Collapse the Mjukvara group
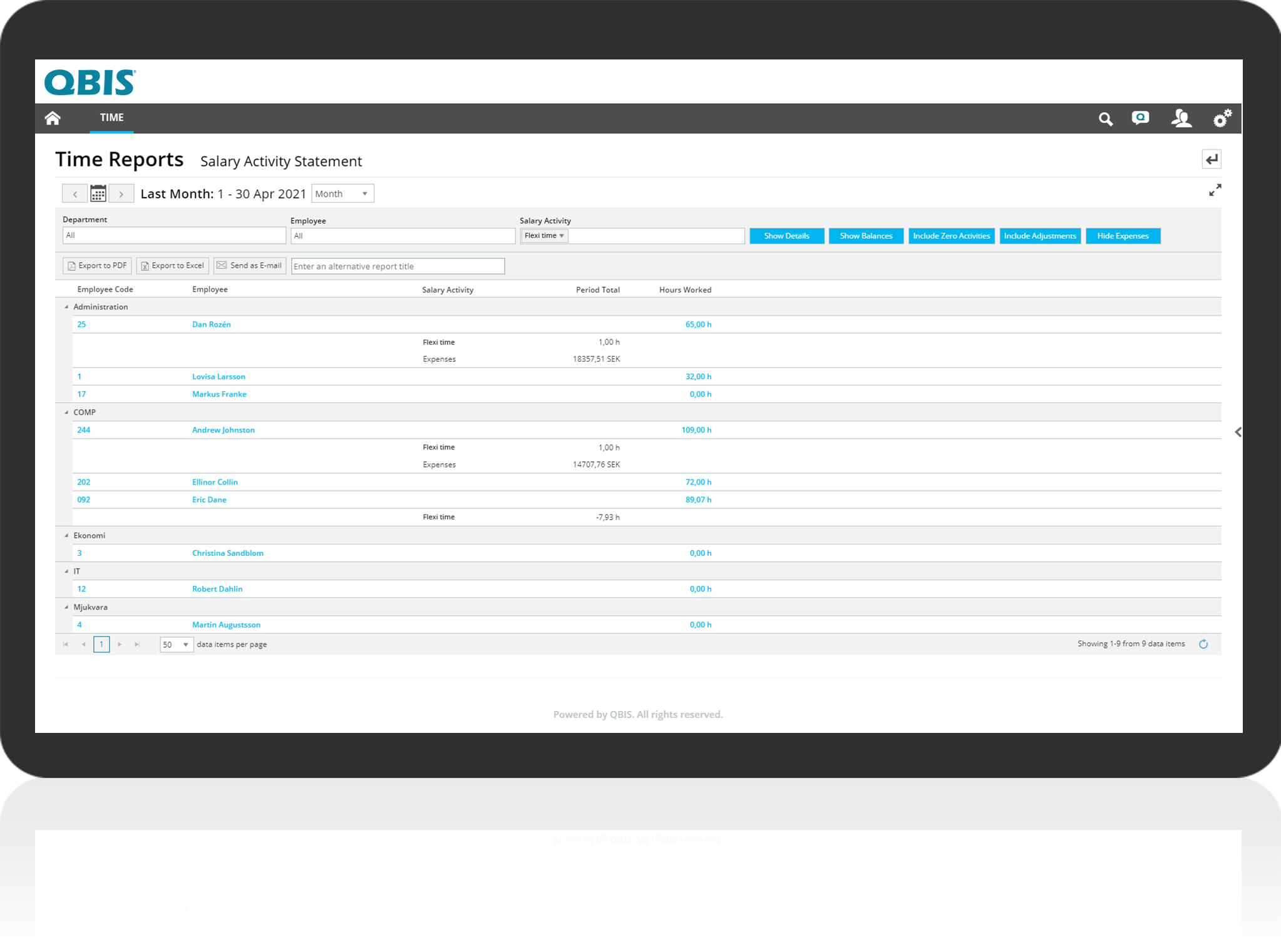 (66, 607)
